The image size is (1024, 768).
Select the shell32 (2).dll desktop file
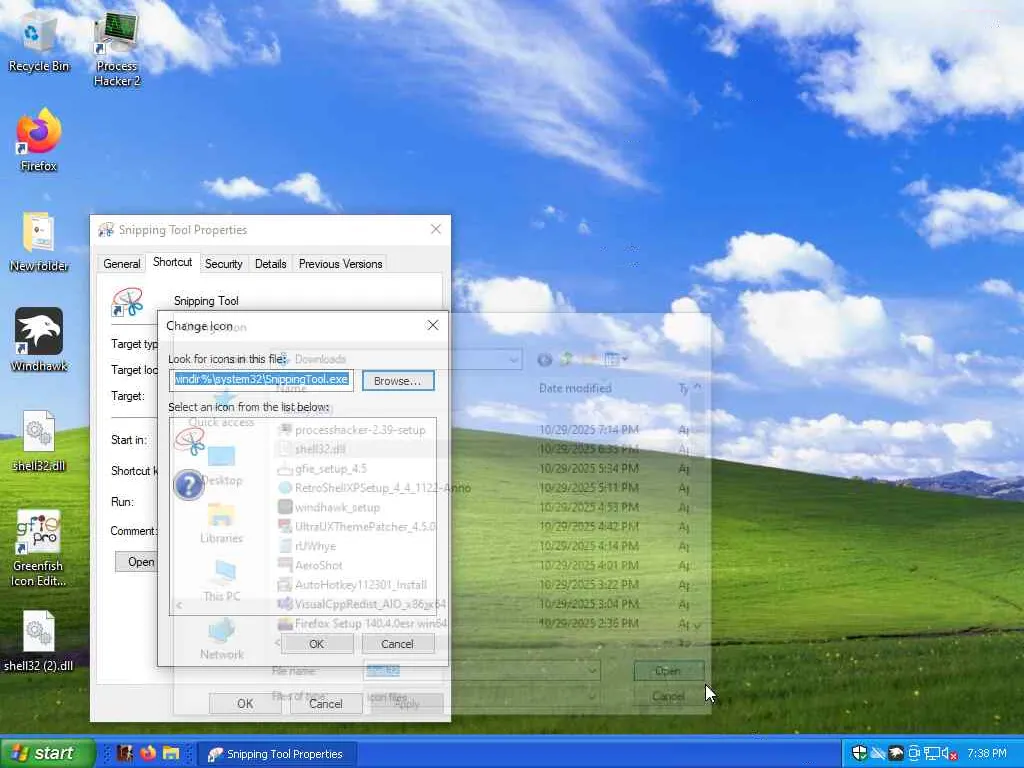(39, 641)
